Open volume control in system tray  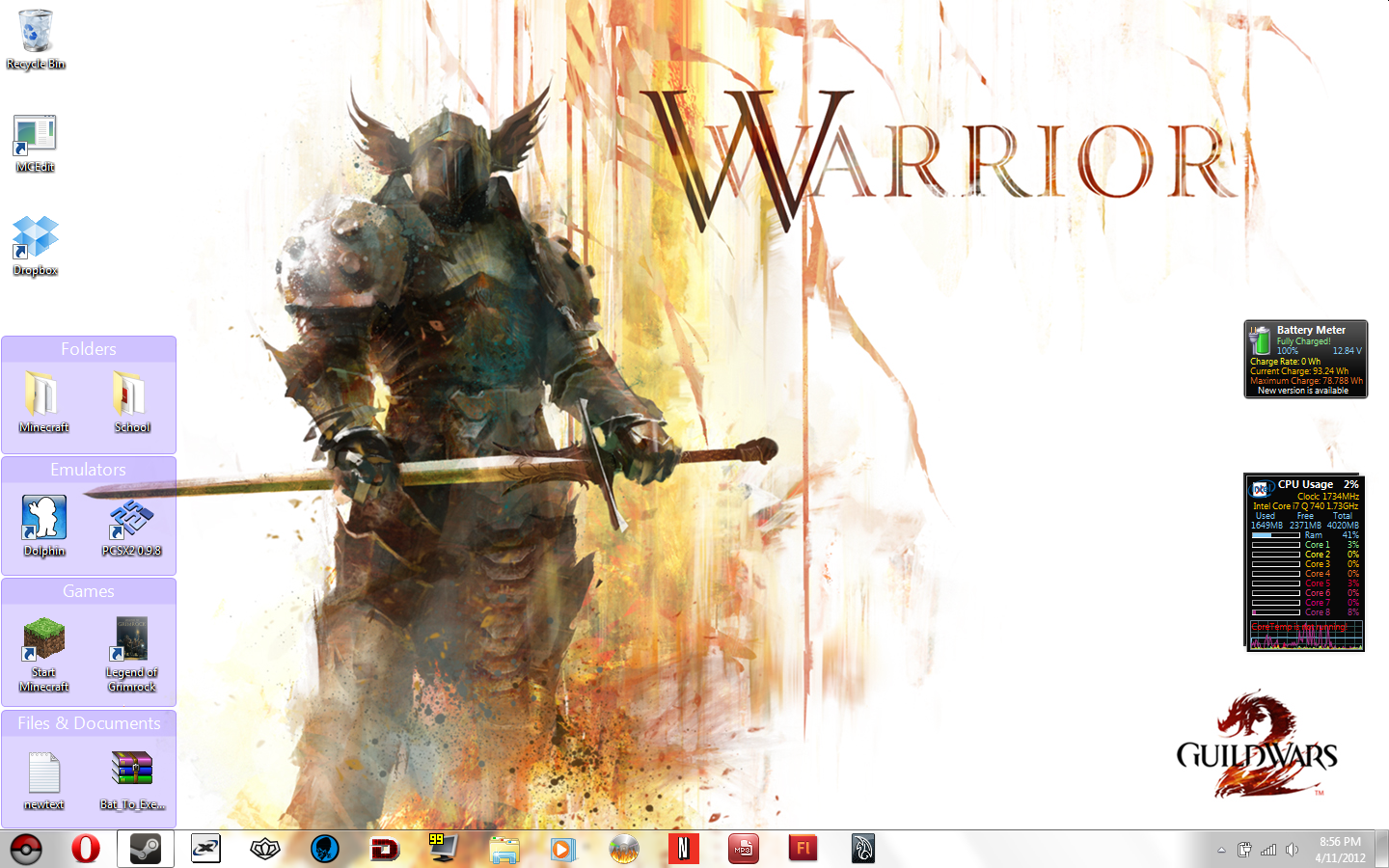[x=1293, y=850]
